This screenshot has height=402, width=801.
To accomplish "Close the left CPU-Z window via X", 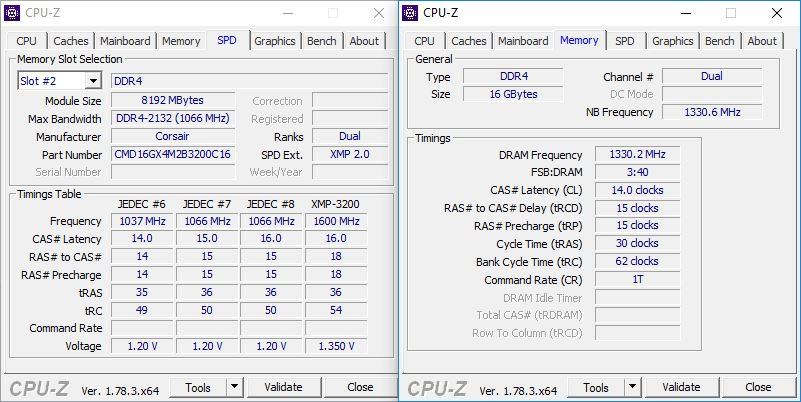I will click(379, 13).
